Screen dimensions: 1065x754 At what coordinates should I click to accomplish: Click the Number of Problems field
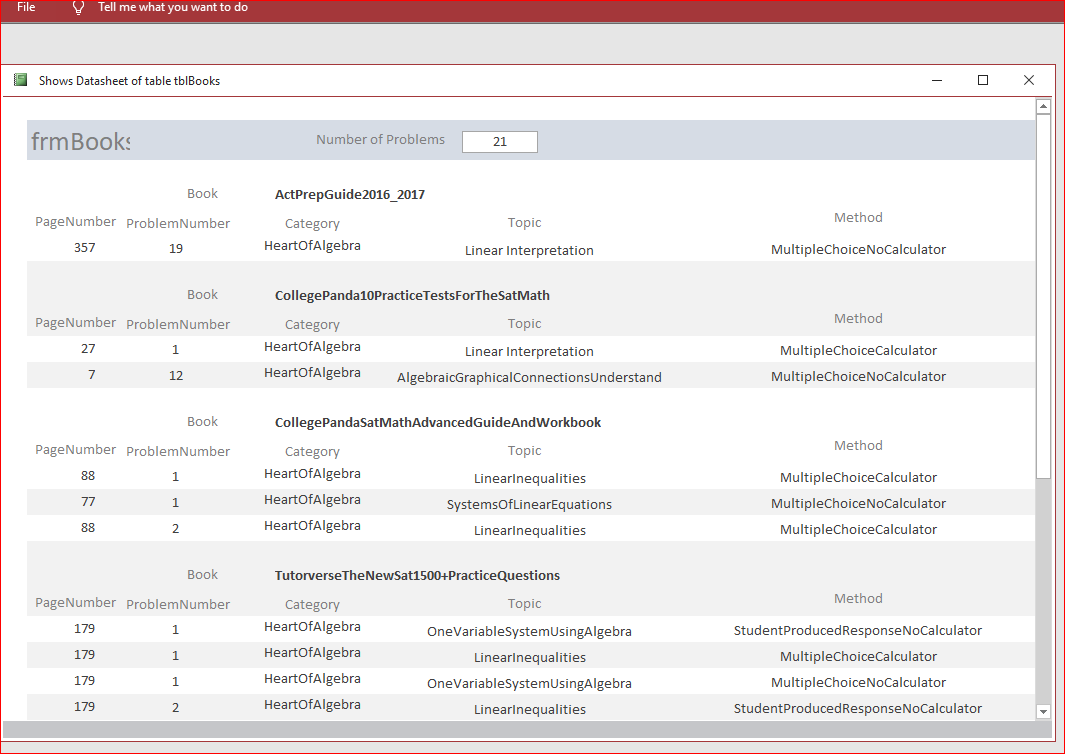point(500,141)
